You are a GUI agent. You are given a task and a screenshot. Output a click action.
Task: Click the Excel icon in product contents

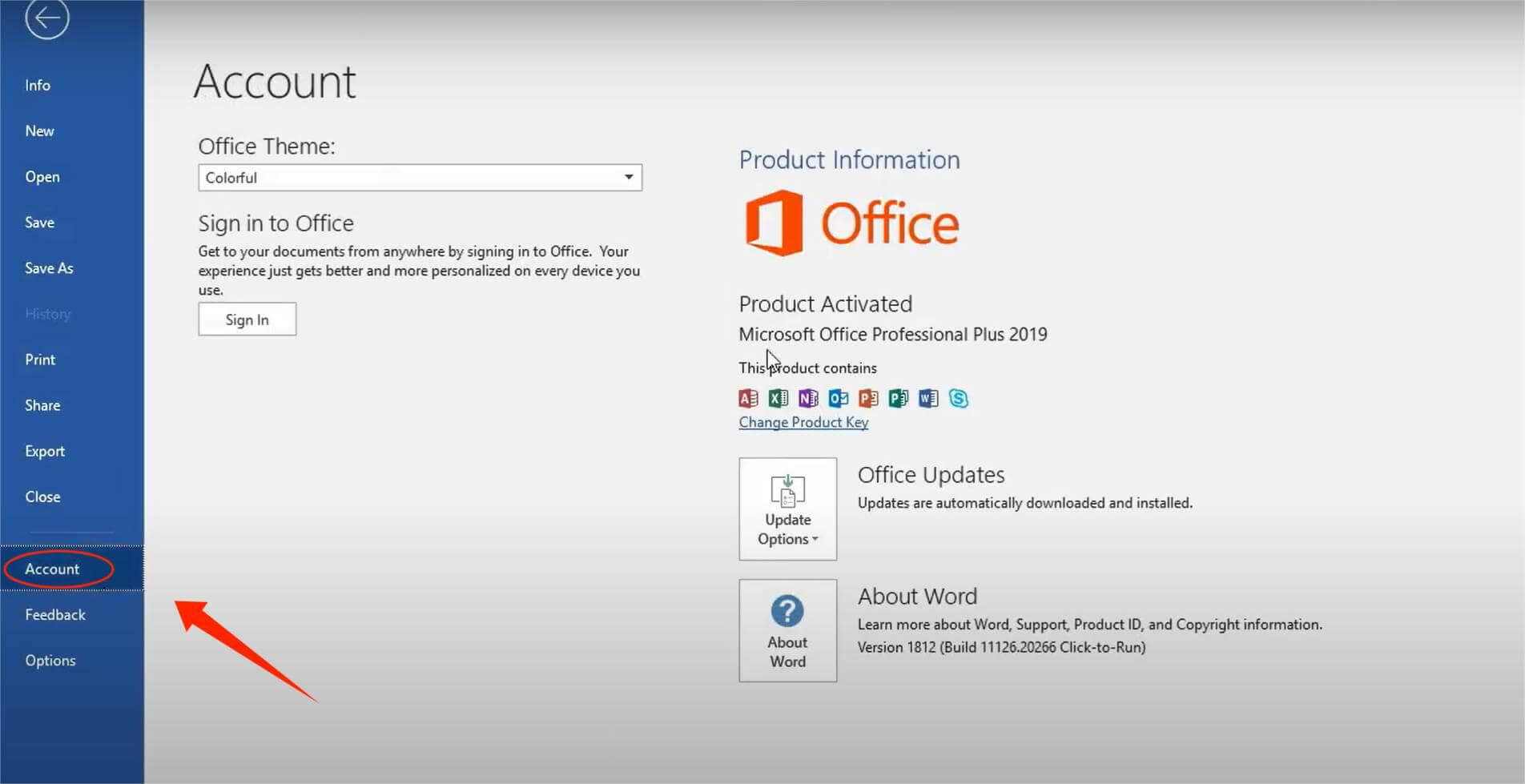pos(777,398)
